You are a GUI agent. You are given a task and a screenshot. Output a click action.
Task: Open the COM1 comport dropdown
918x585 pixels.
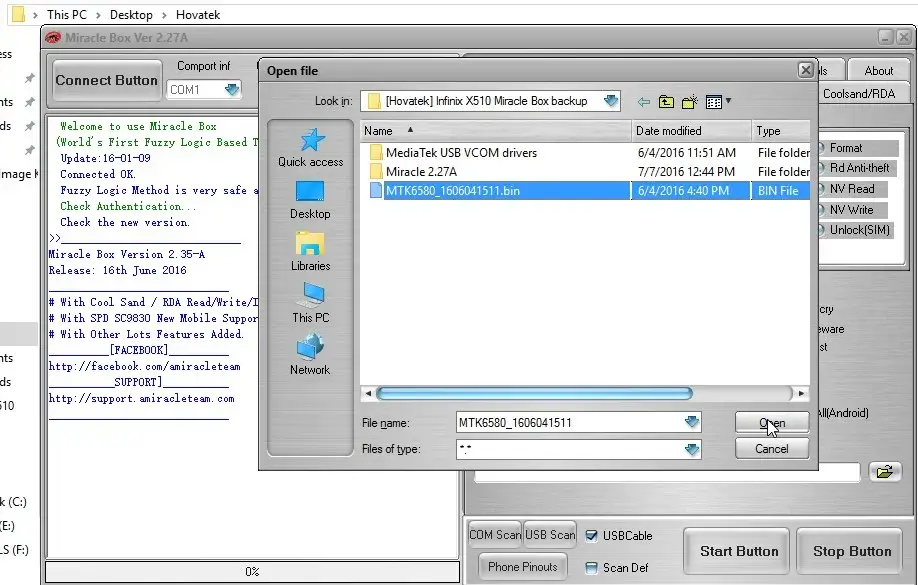click(x=232, y=90)
